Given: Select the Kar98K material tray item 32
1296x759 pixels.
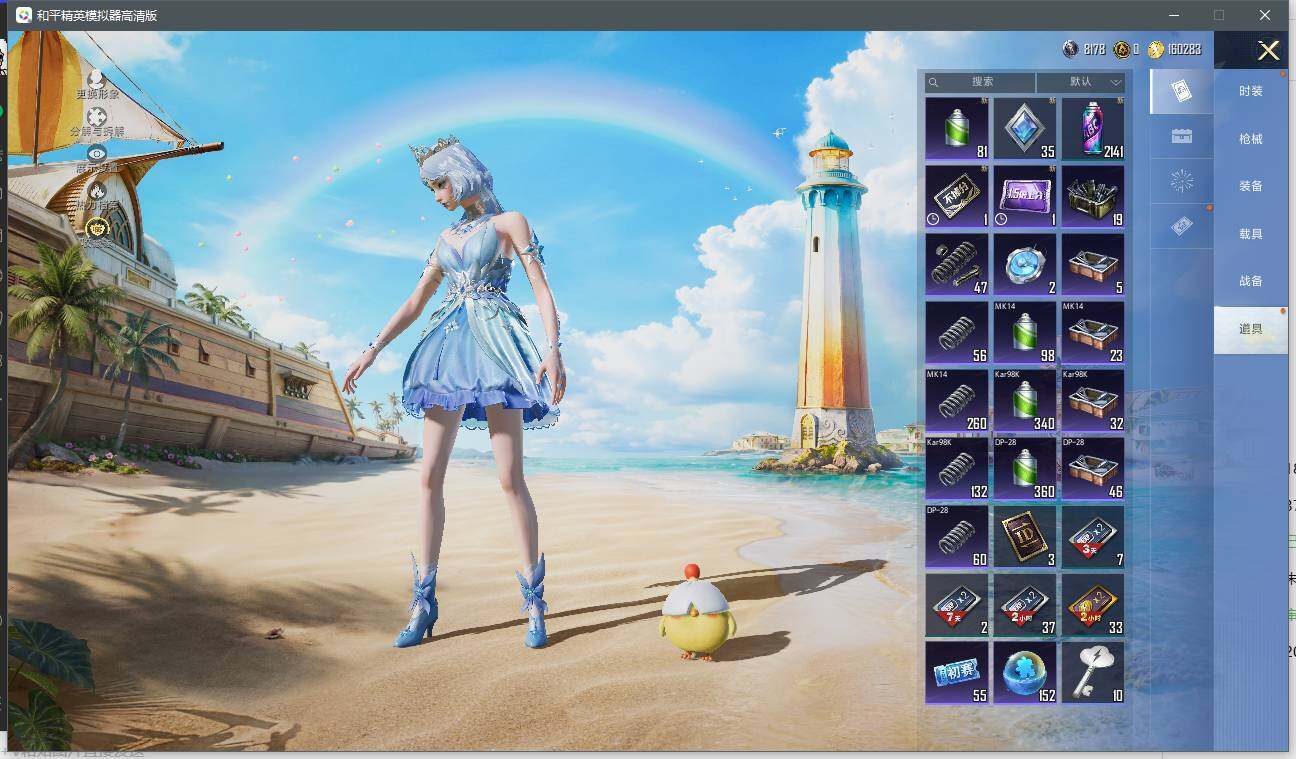Looking at the screenshot, I should [1093, 401].
